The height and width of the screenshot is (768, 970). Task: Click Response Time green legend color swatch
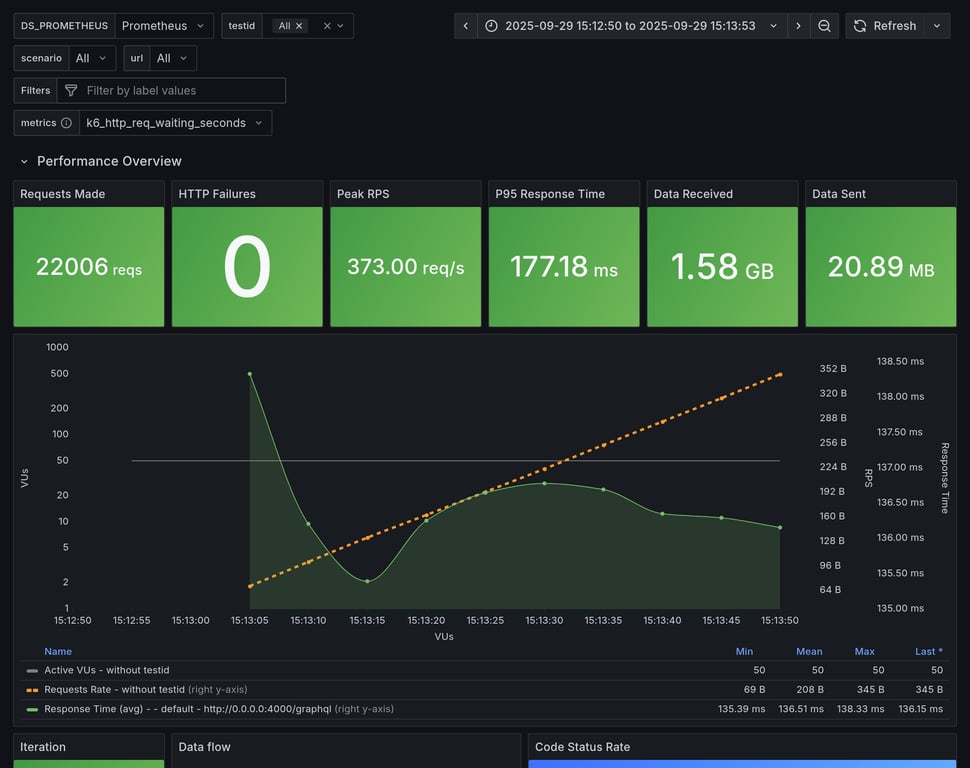(x=32, y=709)
